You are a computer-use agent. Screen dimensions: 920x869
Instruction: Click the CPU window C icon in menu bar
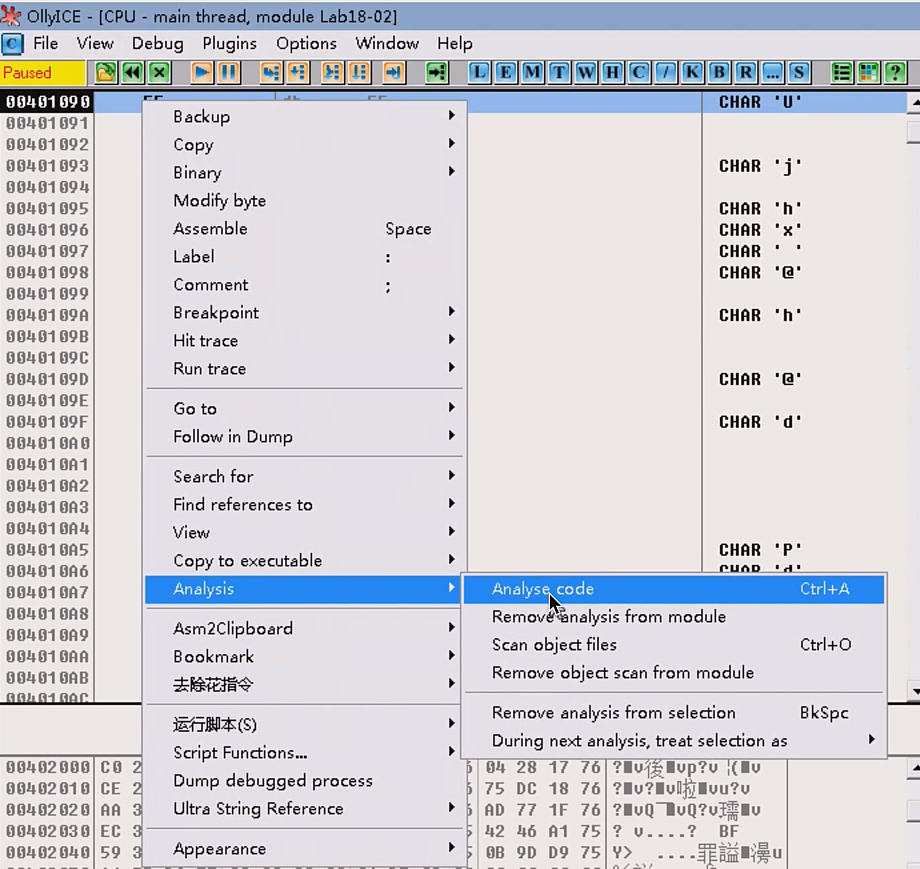(12, 43)
